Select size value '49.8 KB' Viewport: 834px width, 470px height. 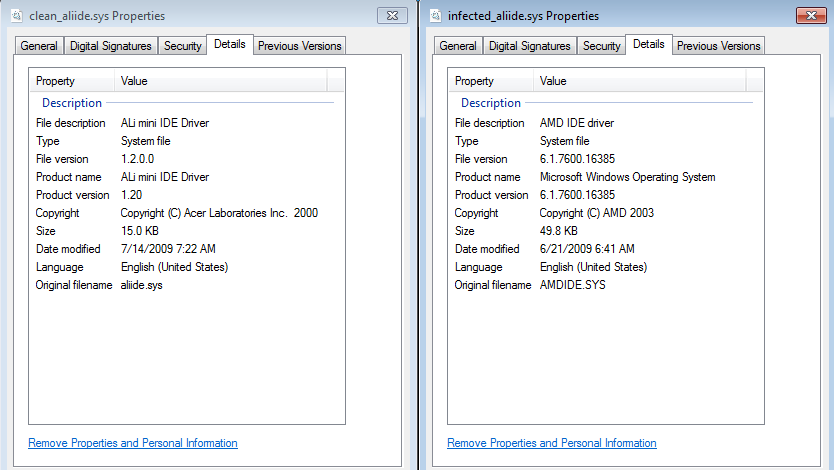(x=559, y=231)
